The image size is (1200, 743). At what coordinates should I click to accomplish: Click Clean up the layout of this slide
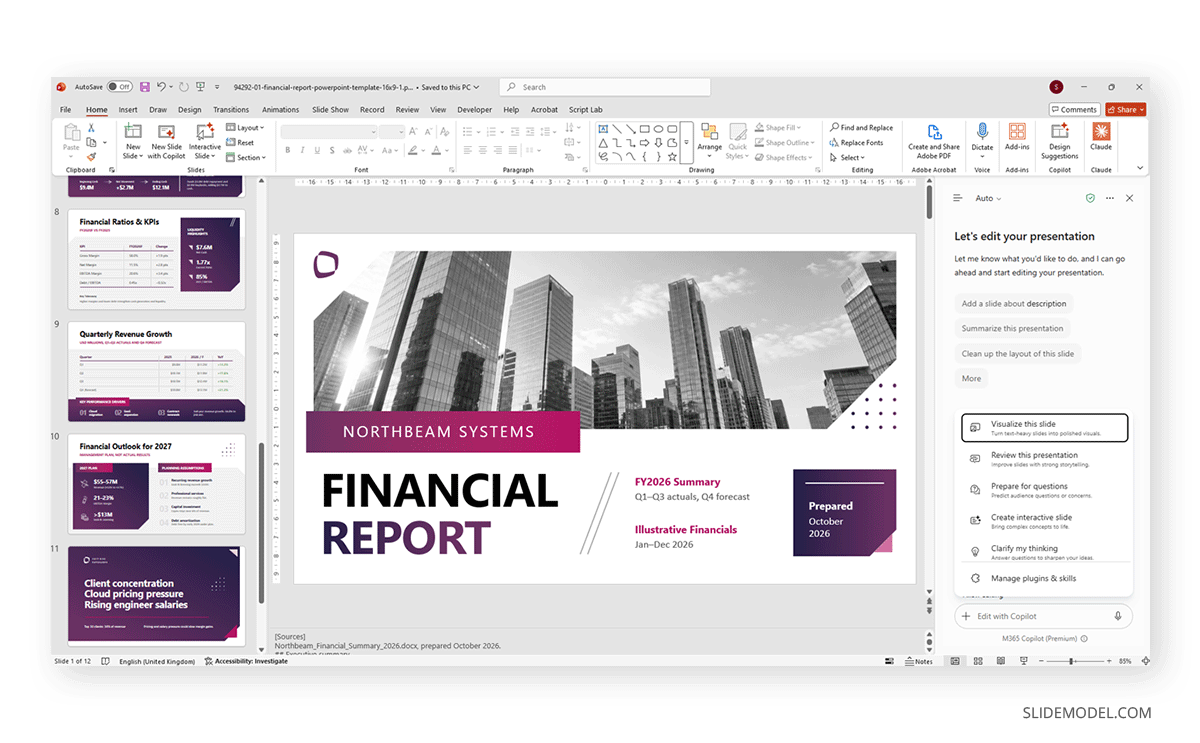coord(1018,353)
